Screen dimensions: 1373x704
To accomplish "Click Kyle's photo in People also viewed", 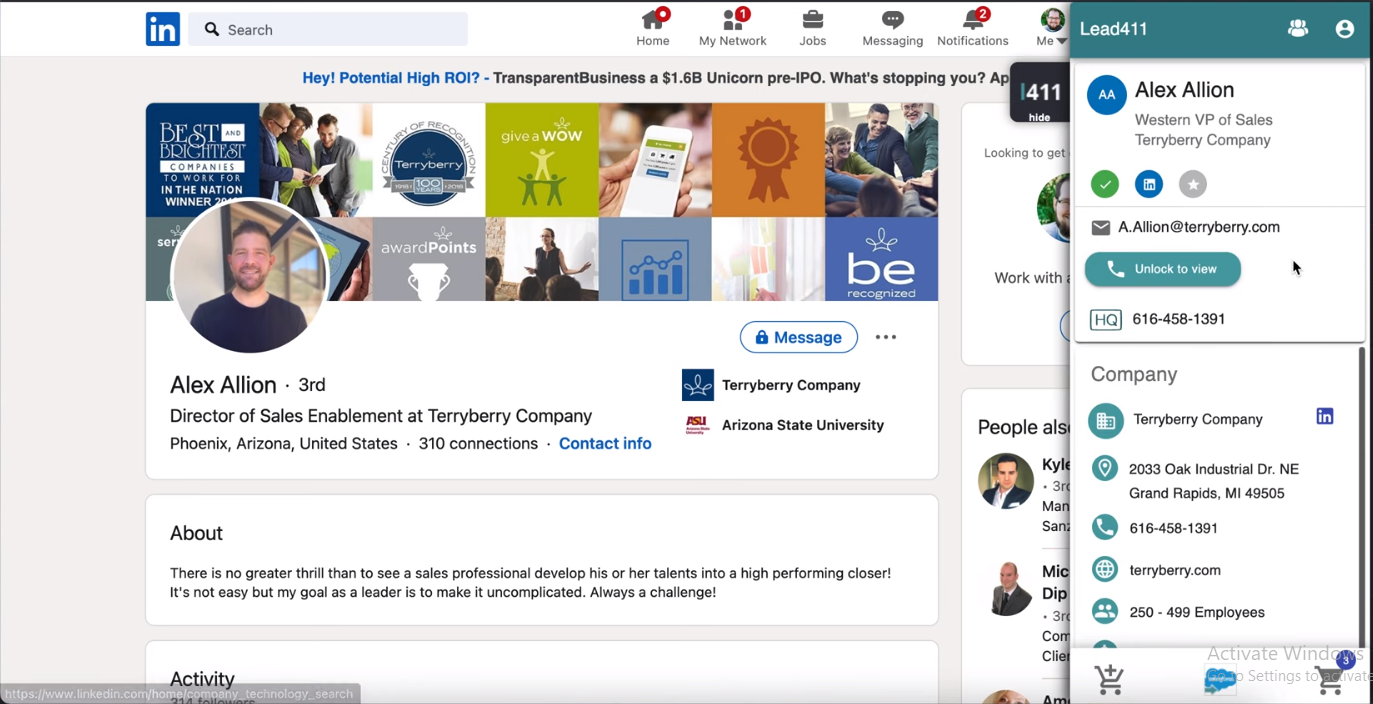I will click(1005, 480).
